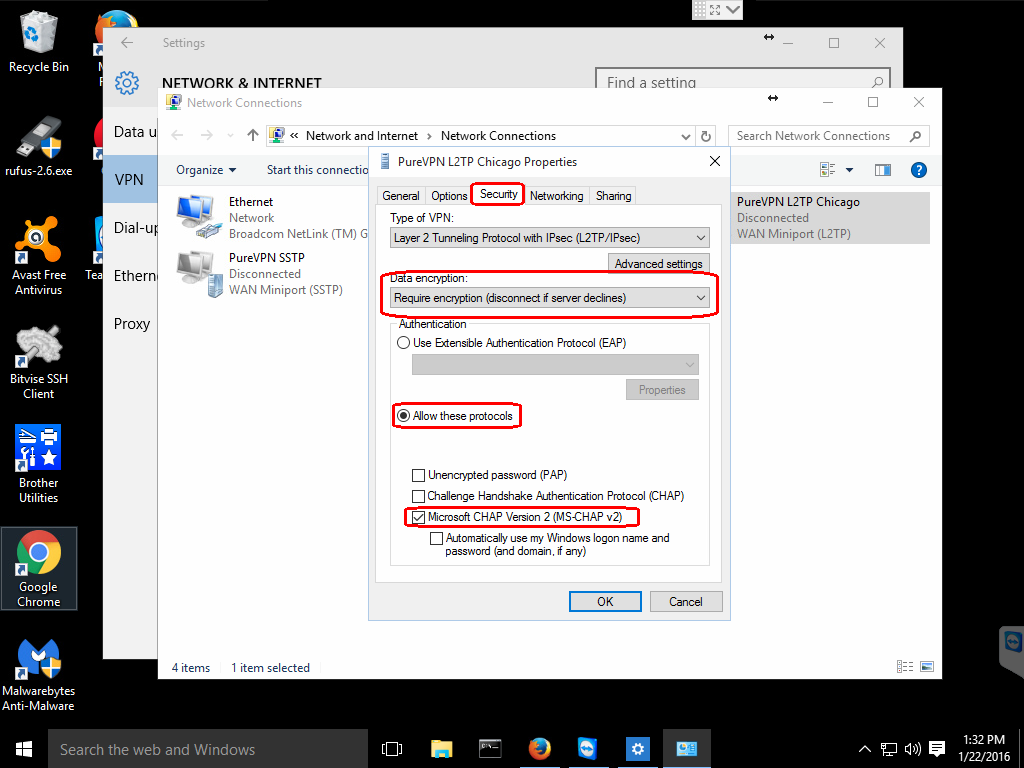
Task: Expand the Organize menu
Action: point(206,170)
